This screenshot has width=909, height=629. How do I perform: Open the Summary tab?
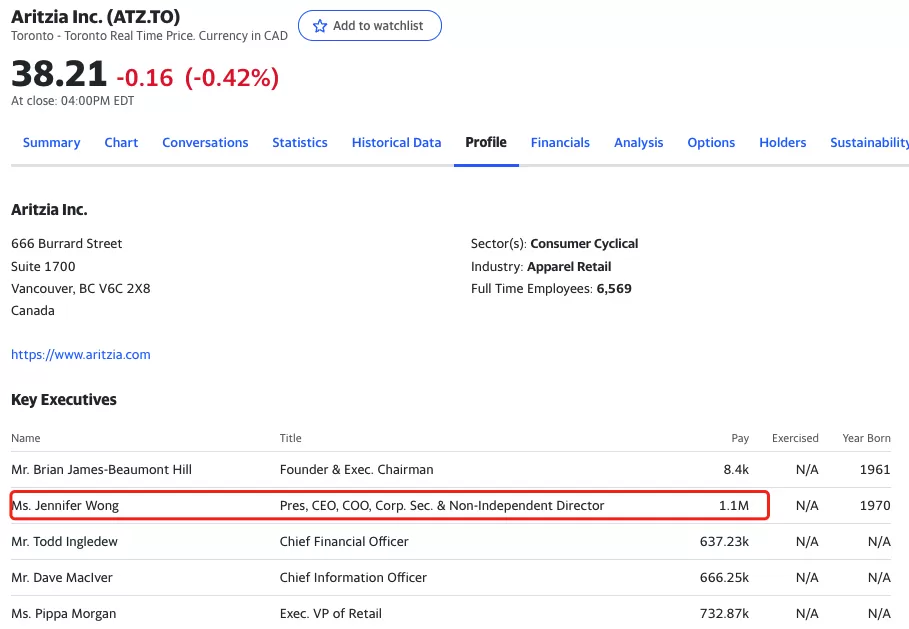(52, 143)
